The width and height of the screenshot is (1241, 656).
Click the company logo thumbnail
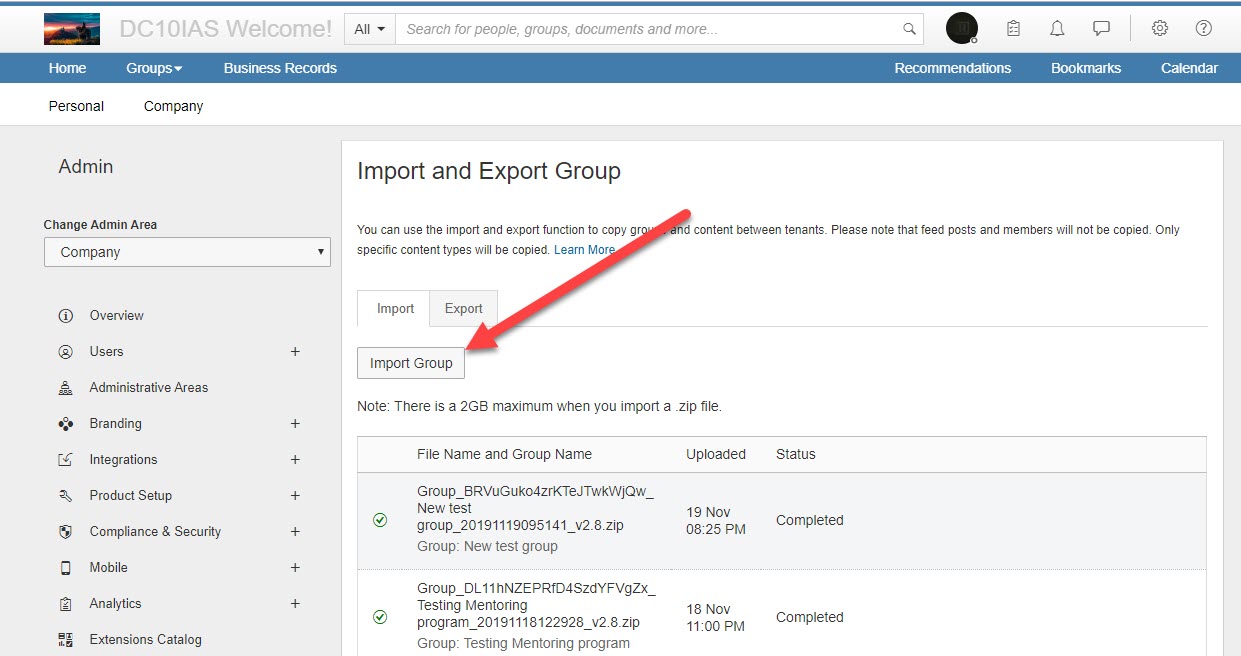click(72, 29)
